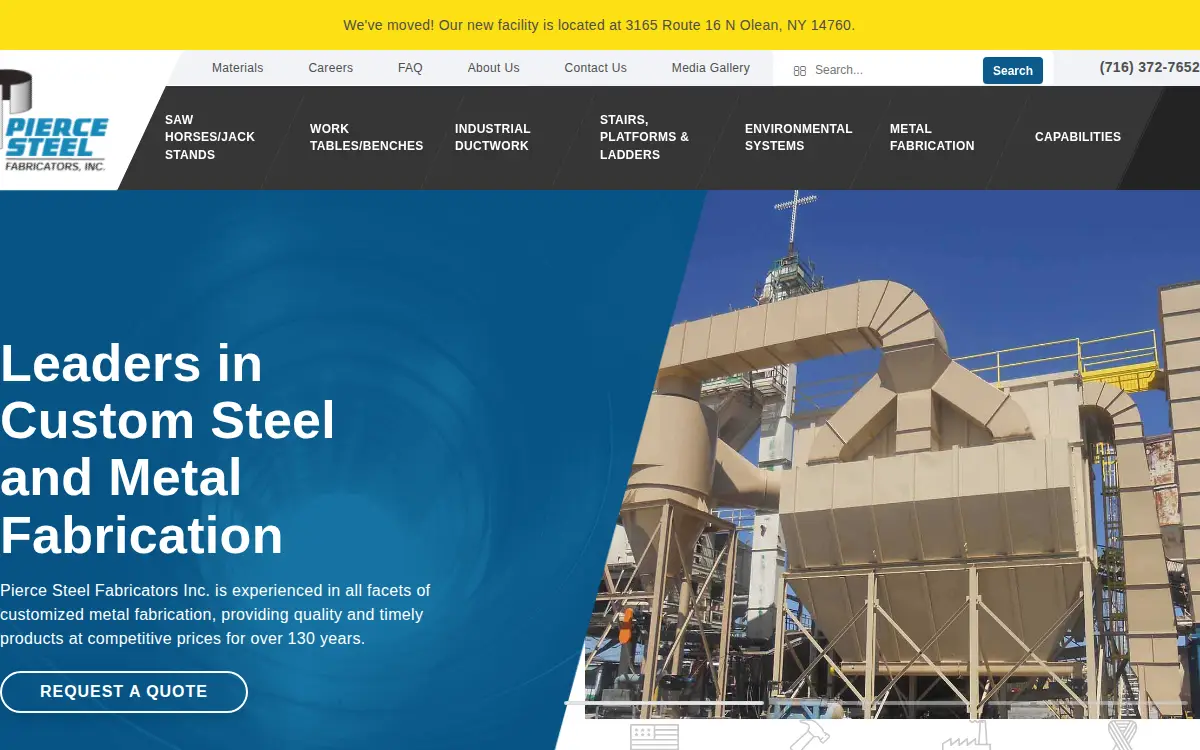1200x750 pixels.
Task: Open Industrial Ductwork menu
Action: tap(493, 137)
